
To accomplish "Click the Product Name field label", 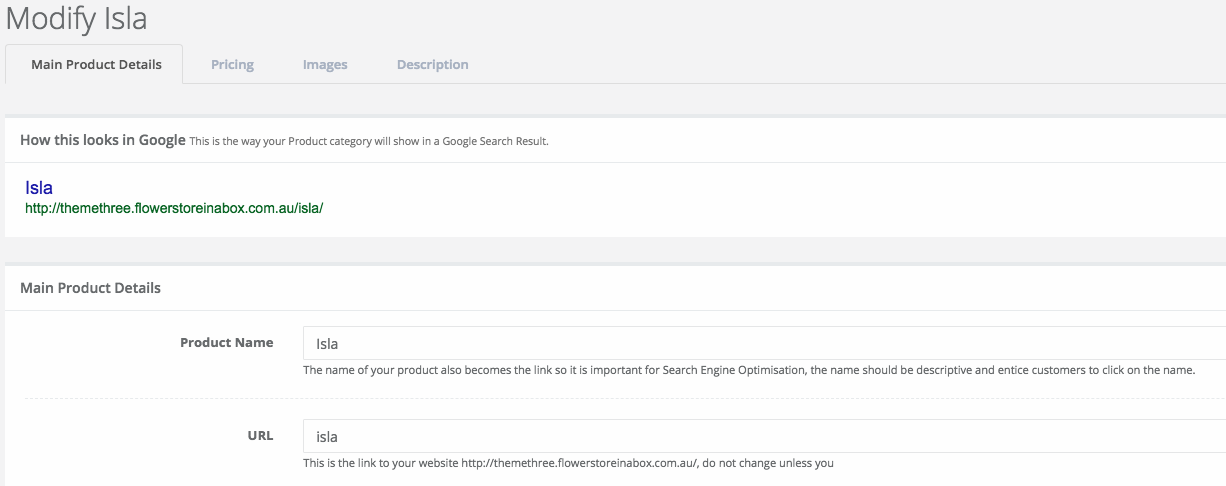I will [x=226, y=342].
